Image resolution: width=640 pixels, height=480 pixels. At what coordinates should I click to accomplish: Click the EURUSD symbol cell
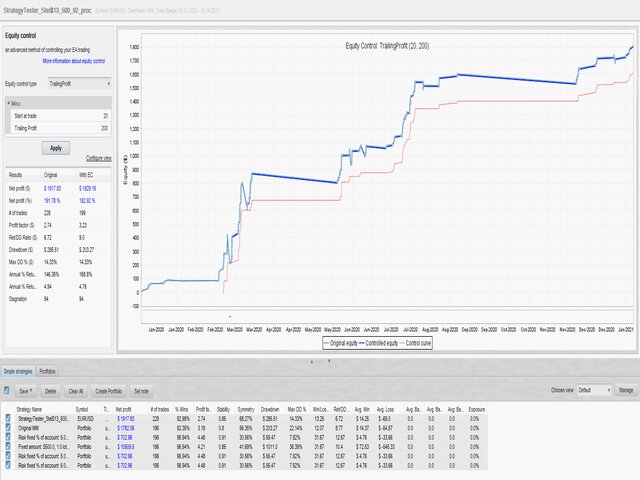[x=85, y=419]
